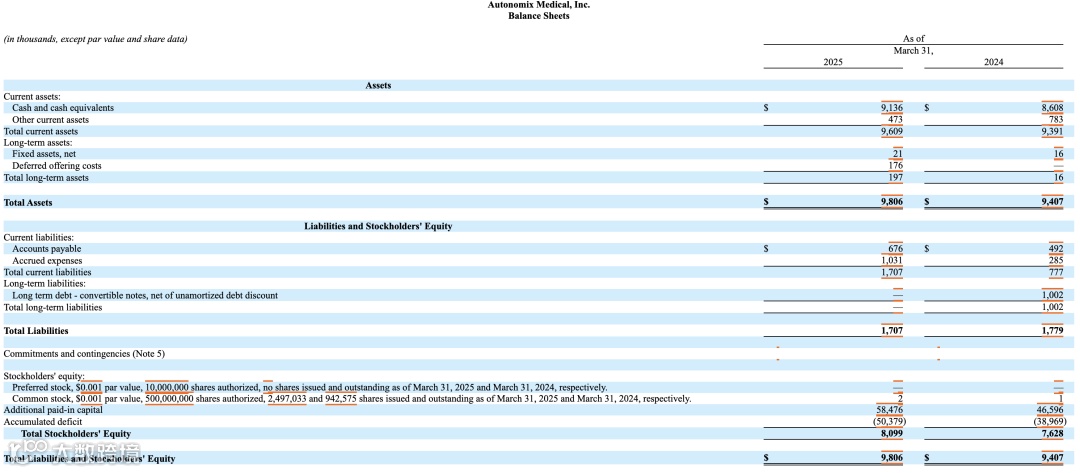Click the 'Accumulated deficit' row label
The height and width of the screenshot is (473, 1080).
tap(43, 422)
